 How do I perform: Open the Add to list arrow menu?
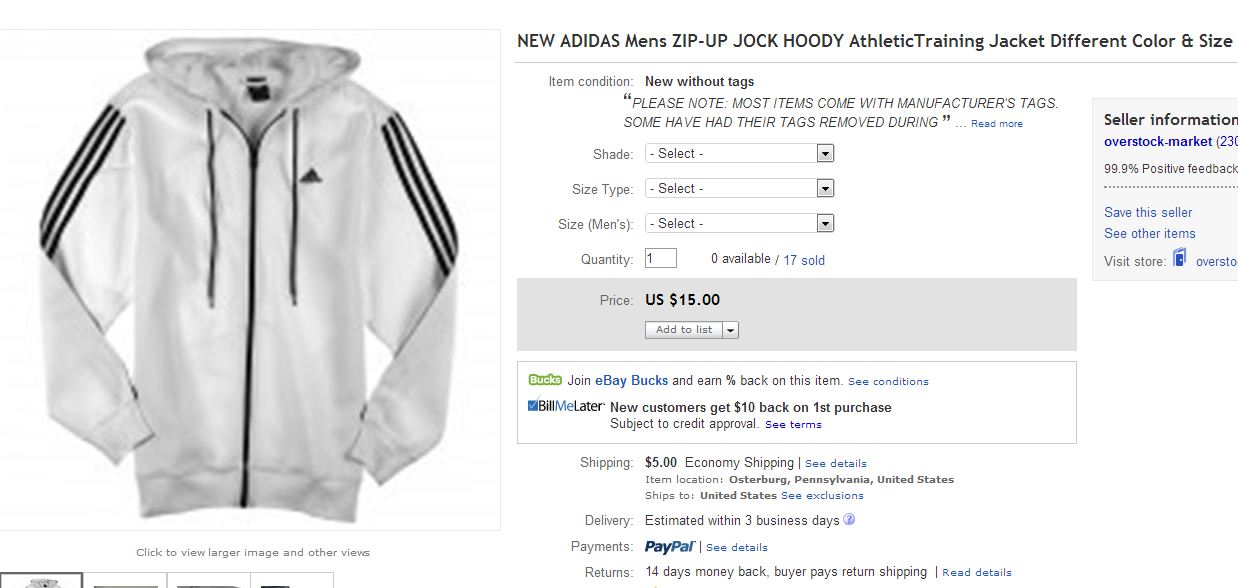click(x=730, y=330)
